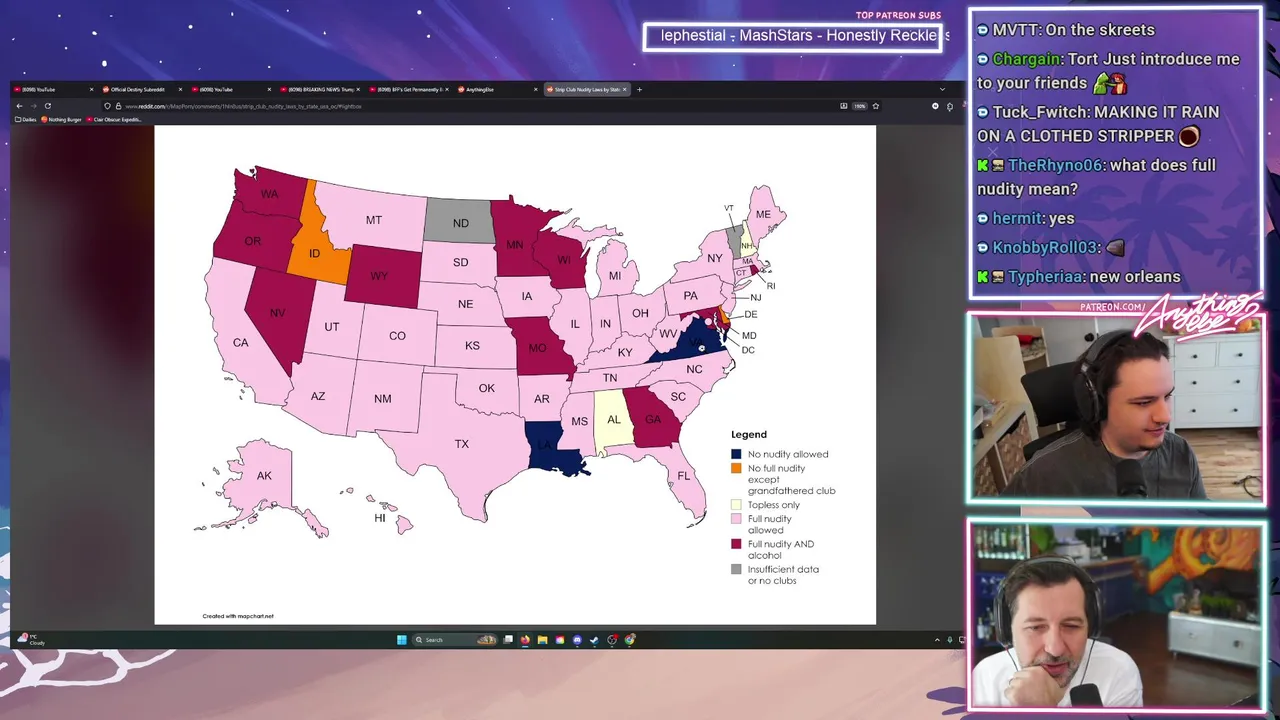Open the tracking protection shield icon

pyautogui.click(x=107, y=106)
